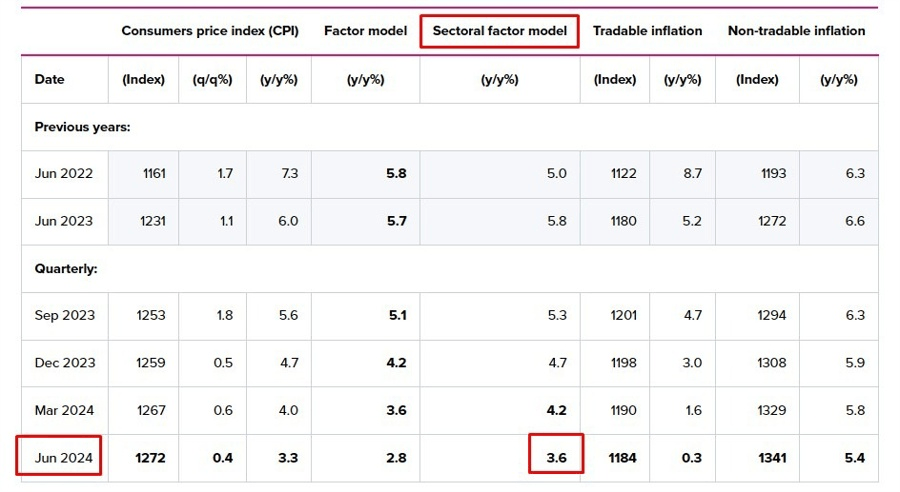Select the Jun 2024 date cell

(x=63, y=458)
